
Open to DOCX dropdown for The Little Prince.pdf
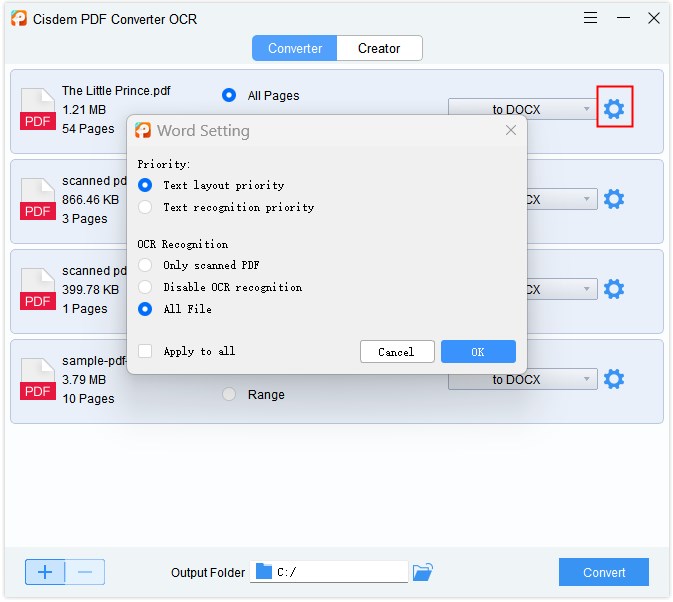522,107
